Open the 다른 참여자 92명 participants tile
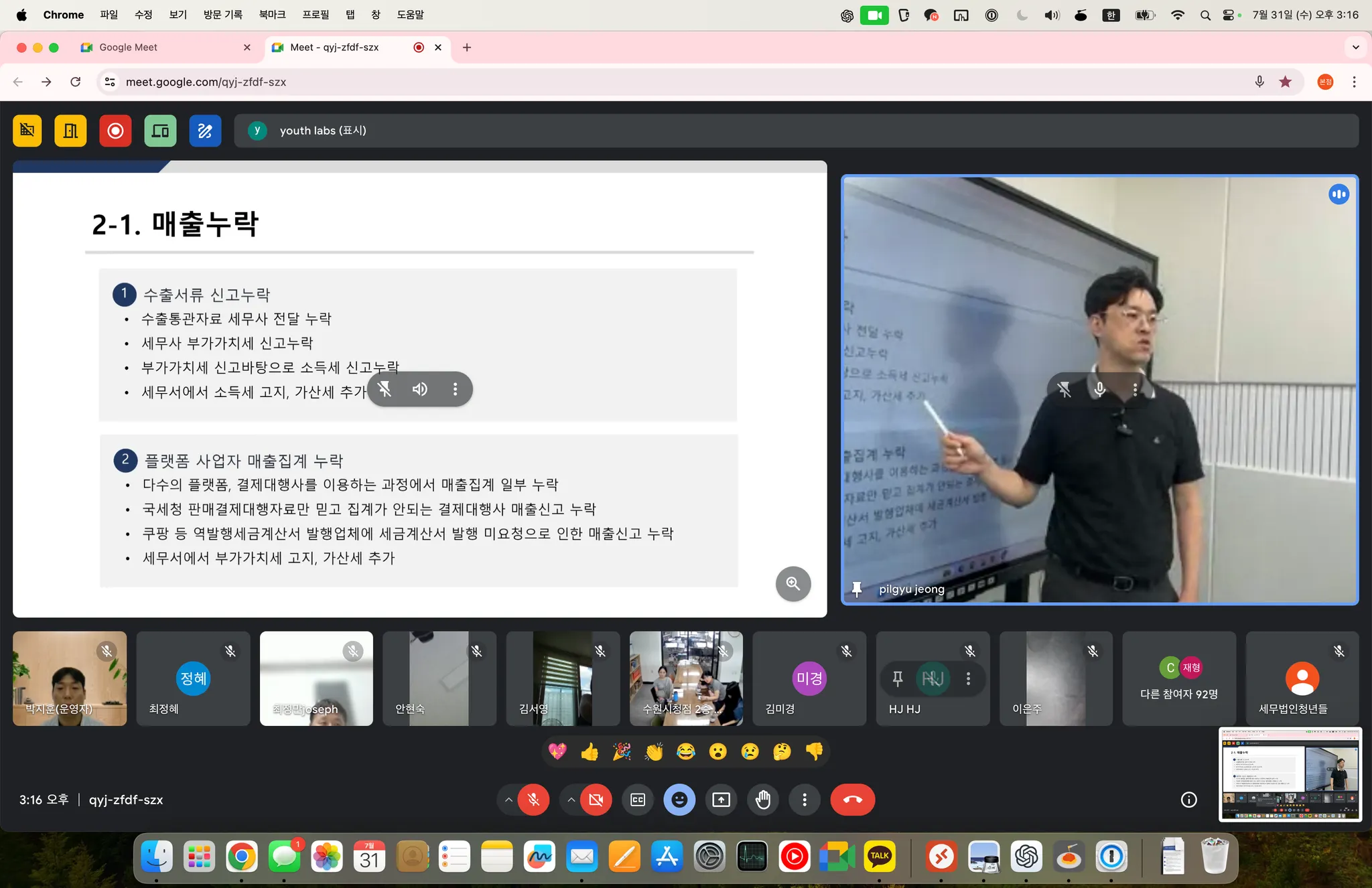 [x=1179, y=679]
